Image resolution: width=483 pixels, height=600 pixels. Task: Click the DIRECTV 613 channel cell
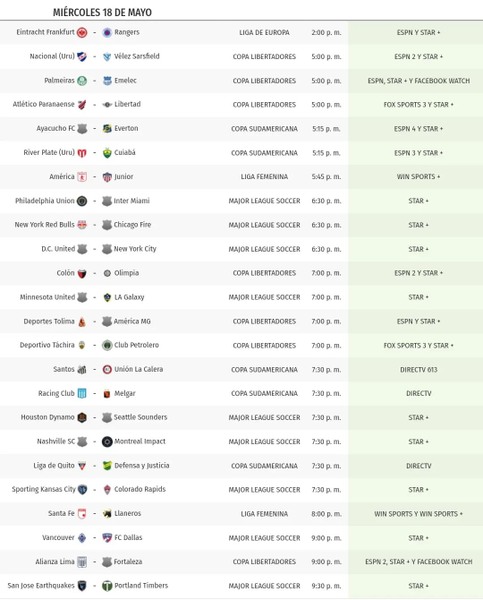418,370
